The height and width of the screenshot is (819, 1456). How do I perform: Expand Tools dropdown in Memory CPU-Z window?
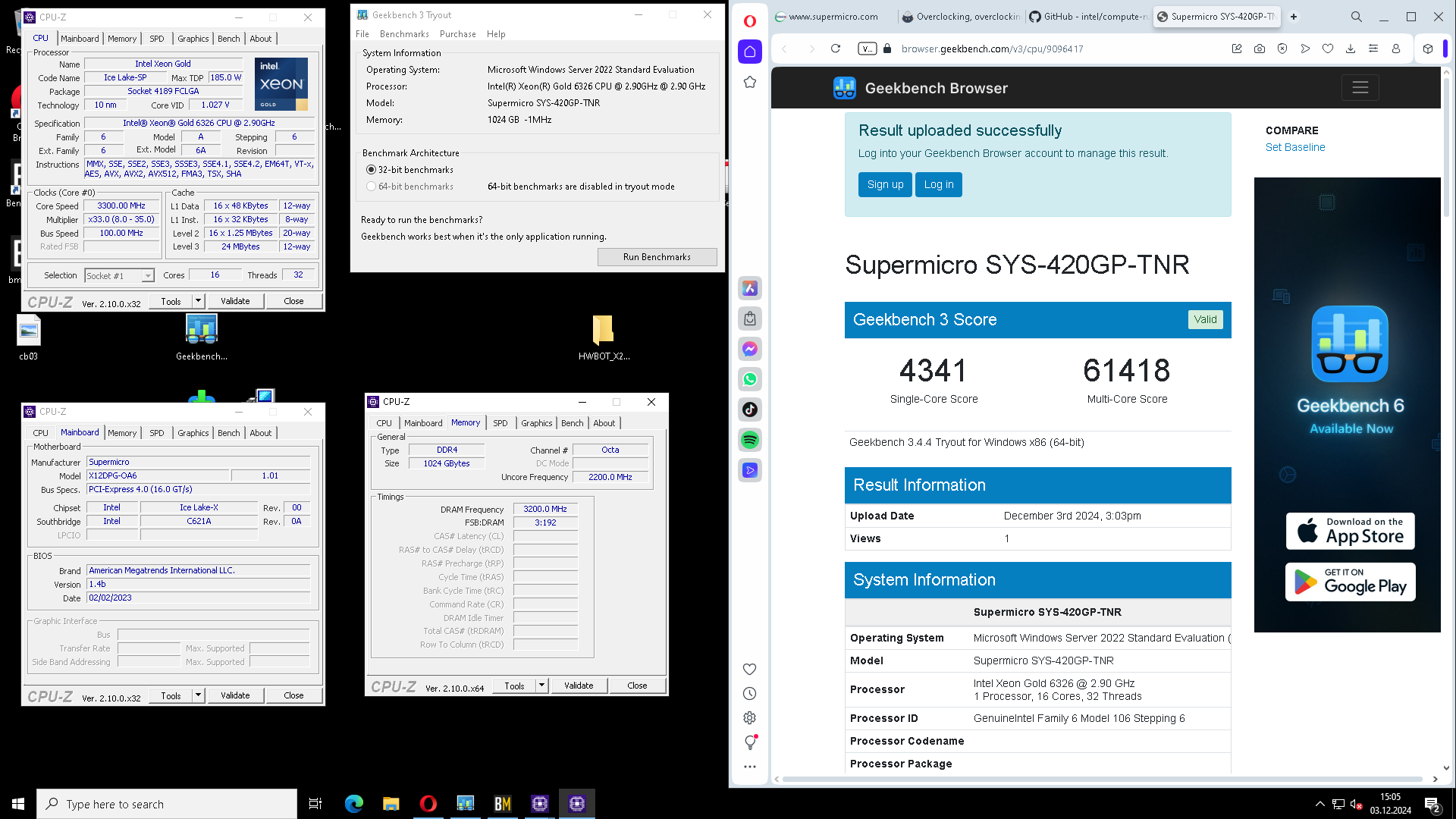click(541, 686)
